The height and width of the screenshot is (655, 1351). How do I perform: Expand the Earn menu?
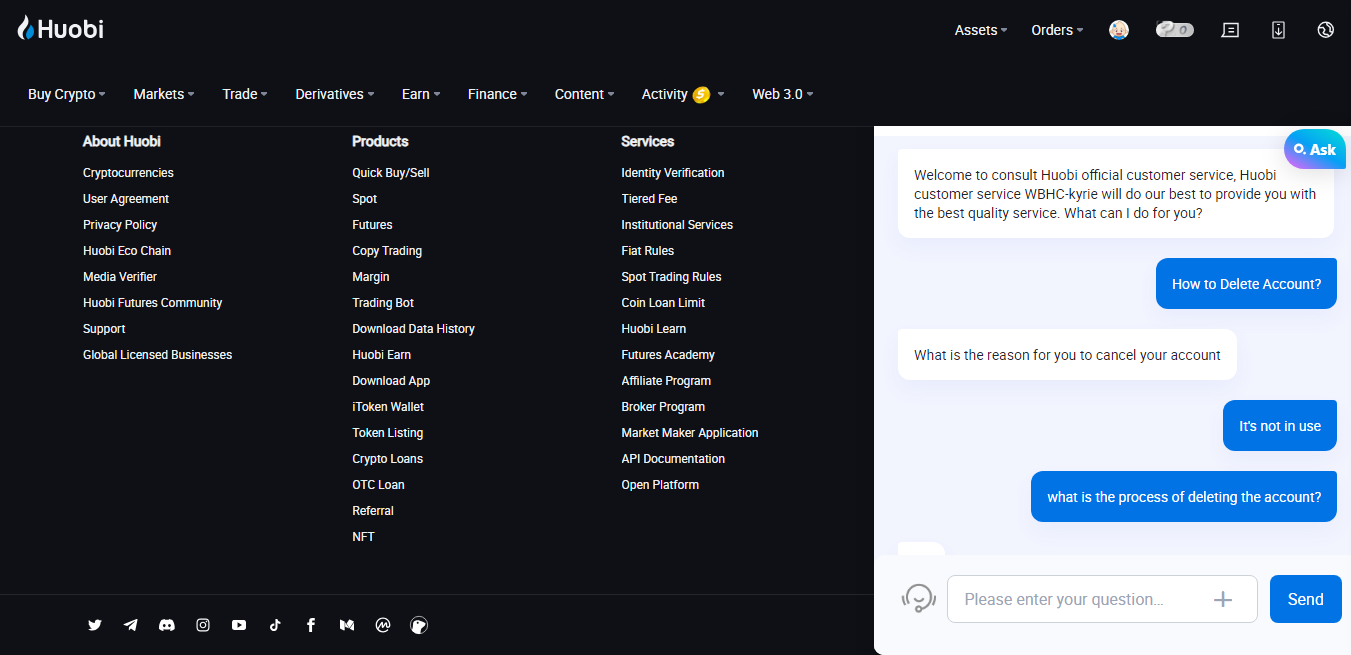coord(421,94)
